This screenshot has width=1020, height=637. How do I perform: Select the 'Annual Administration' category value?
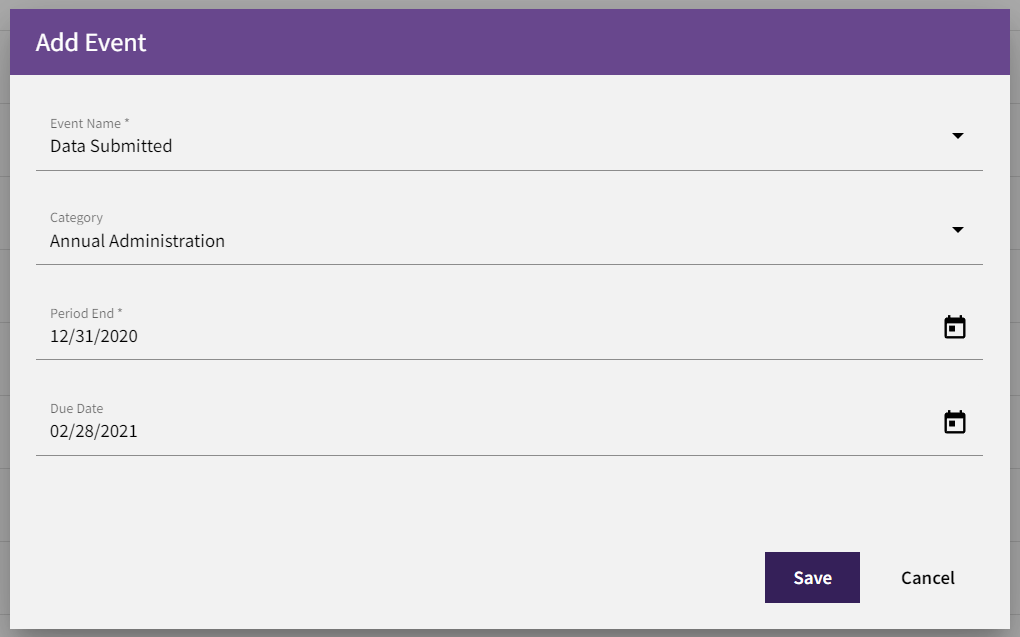tap(137, 241)
